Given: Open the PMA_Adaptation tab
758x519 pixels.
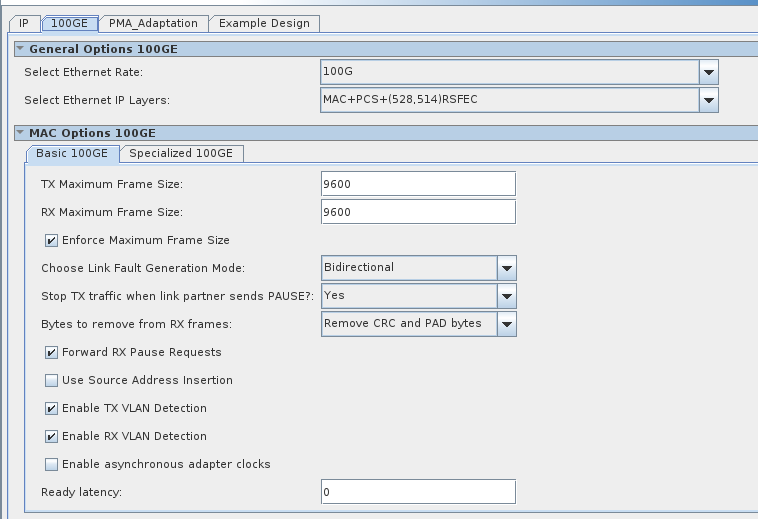Looking at the screenshot, I should pos(153,23).
